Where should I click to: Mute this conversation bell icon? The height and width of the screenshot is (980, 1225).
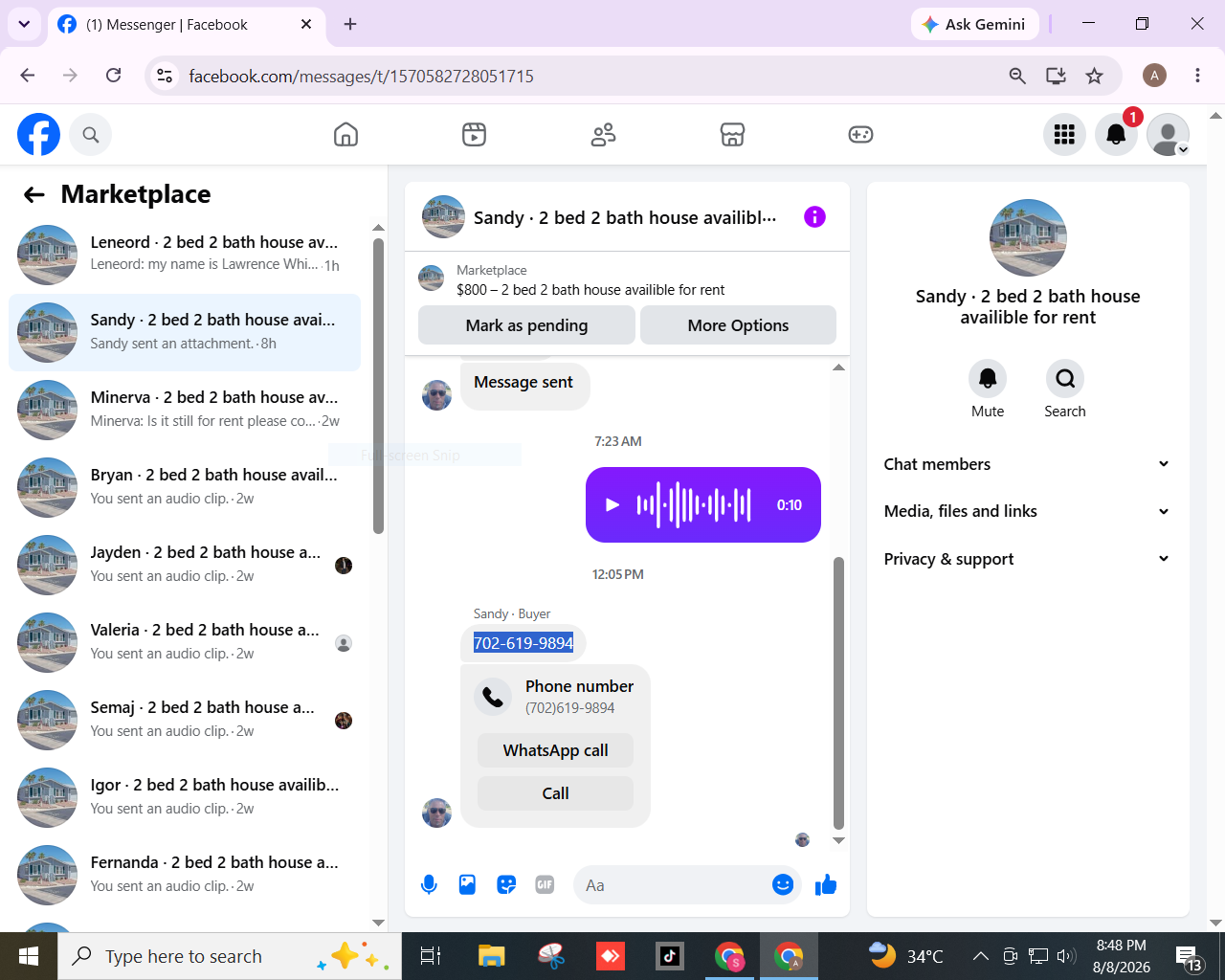(x=988, y=379)
